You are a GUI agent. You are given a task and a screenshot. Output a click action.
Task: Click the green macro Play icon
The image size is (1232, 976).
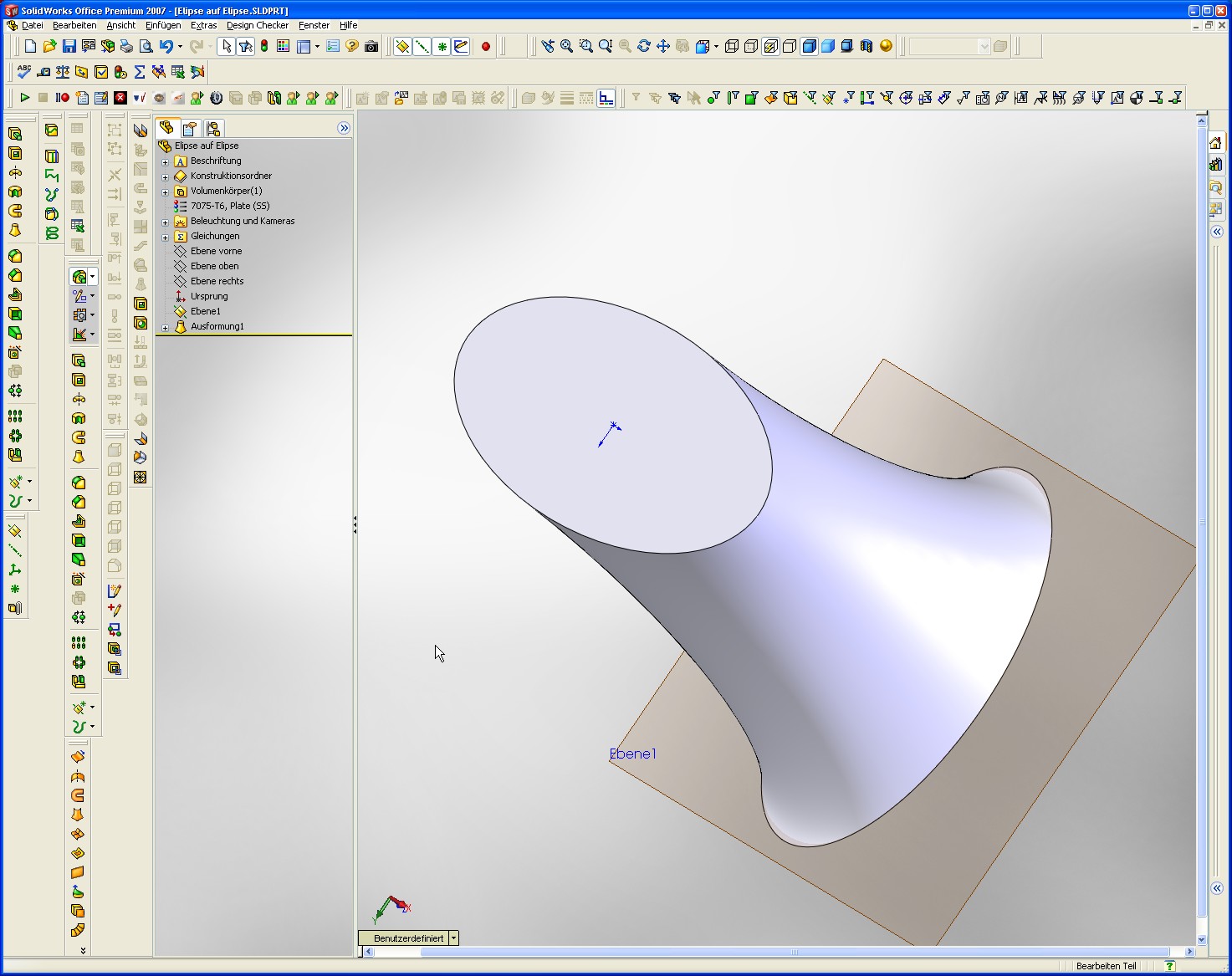[x=24, y=98]
